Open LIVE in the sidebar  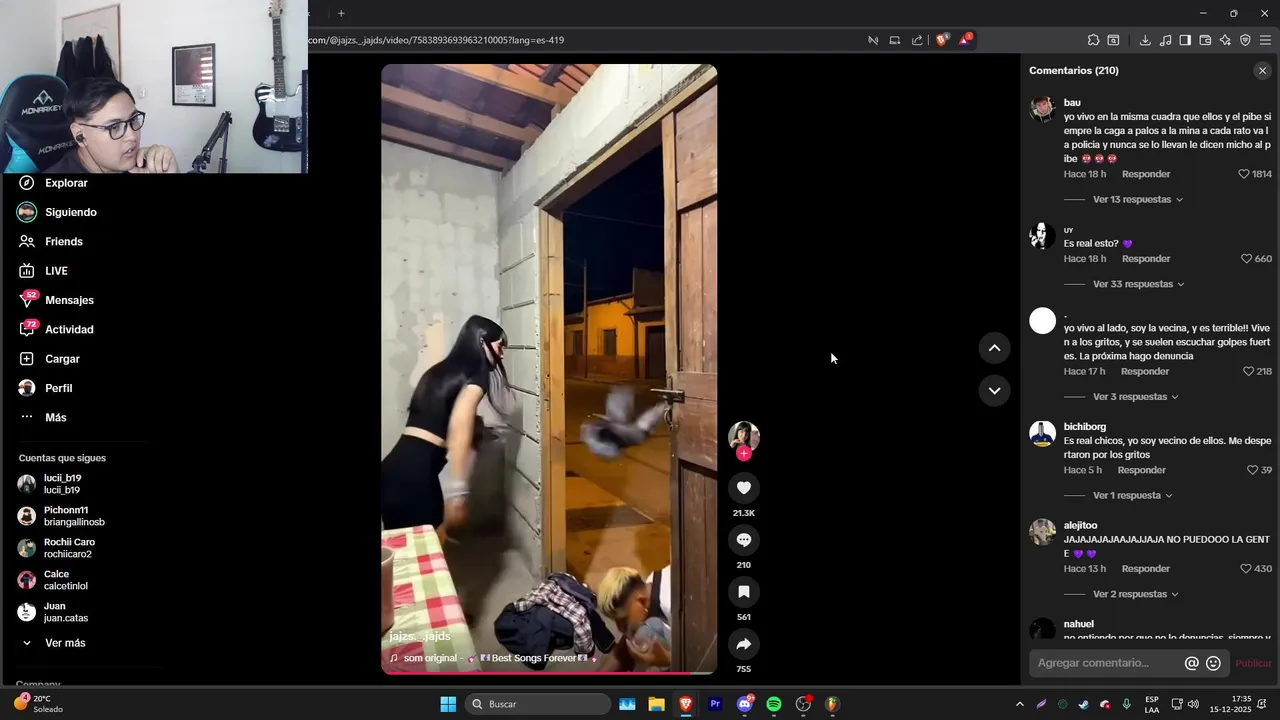[x=56, y=271]
